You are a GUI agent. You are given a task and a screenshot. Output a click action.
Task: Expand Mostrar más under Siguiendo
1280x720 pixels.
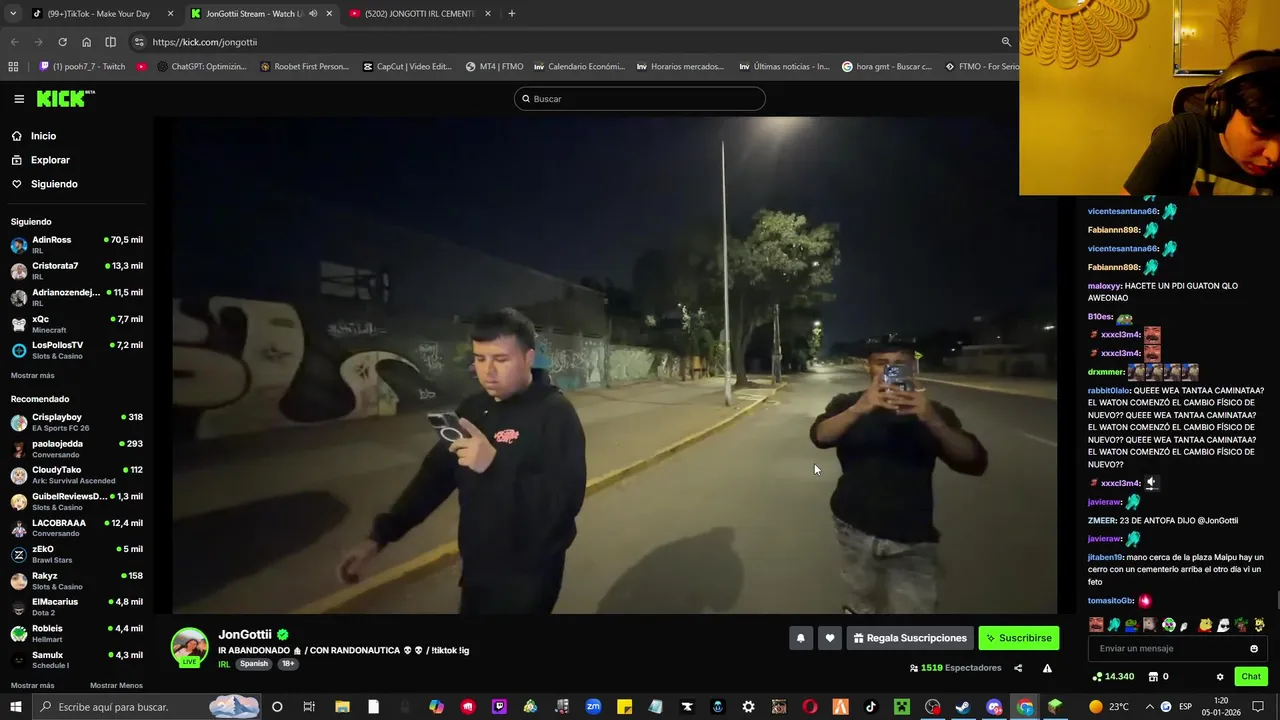[x=33, y=376]
